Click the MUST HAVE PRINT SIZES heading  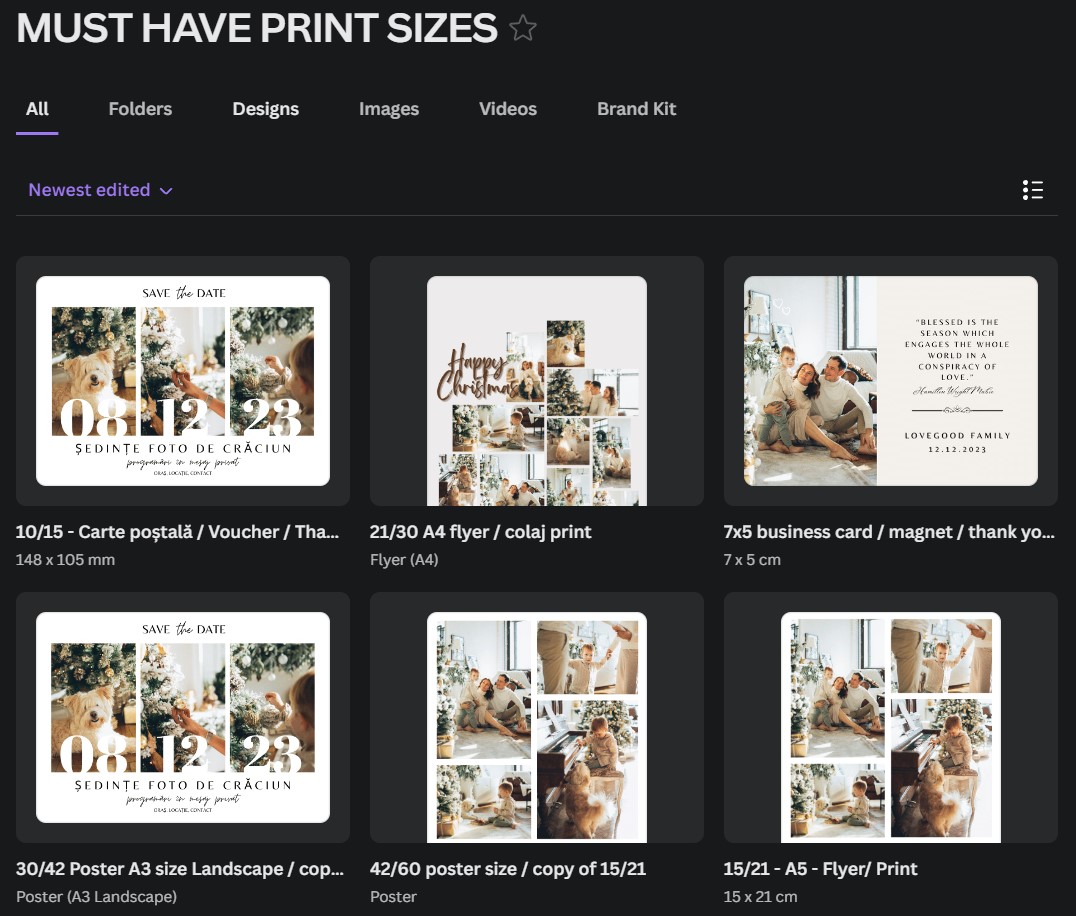coord(257,28)
